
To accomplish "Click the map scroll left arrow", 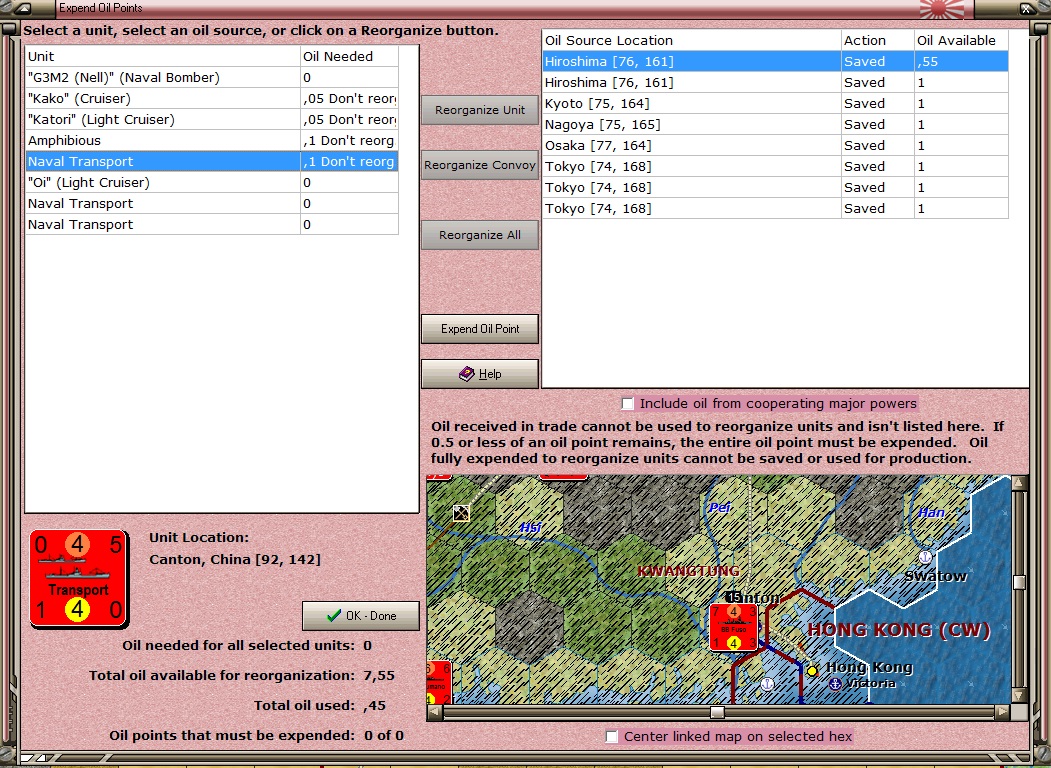I will (x=434, y=712).
